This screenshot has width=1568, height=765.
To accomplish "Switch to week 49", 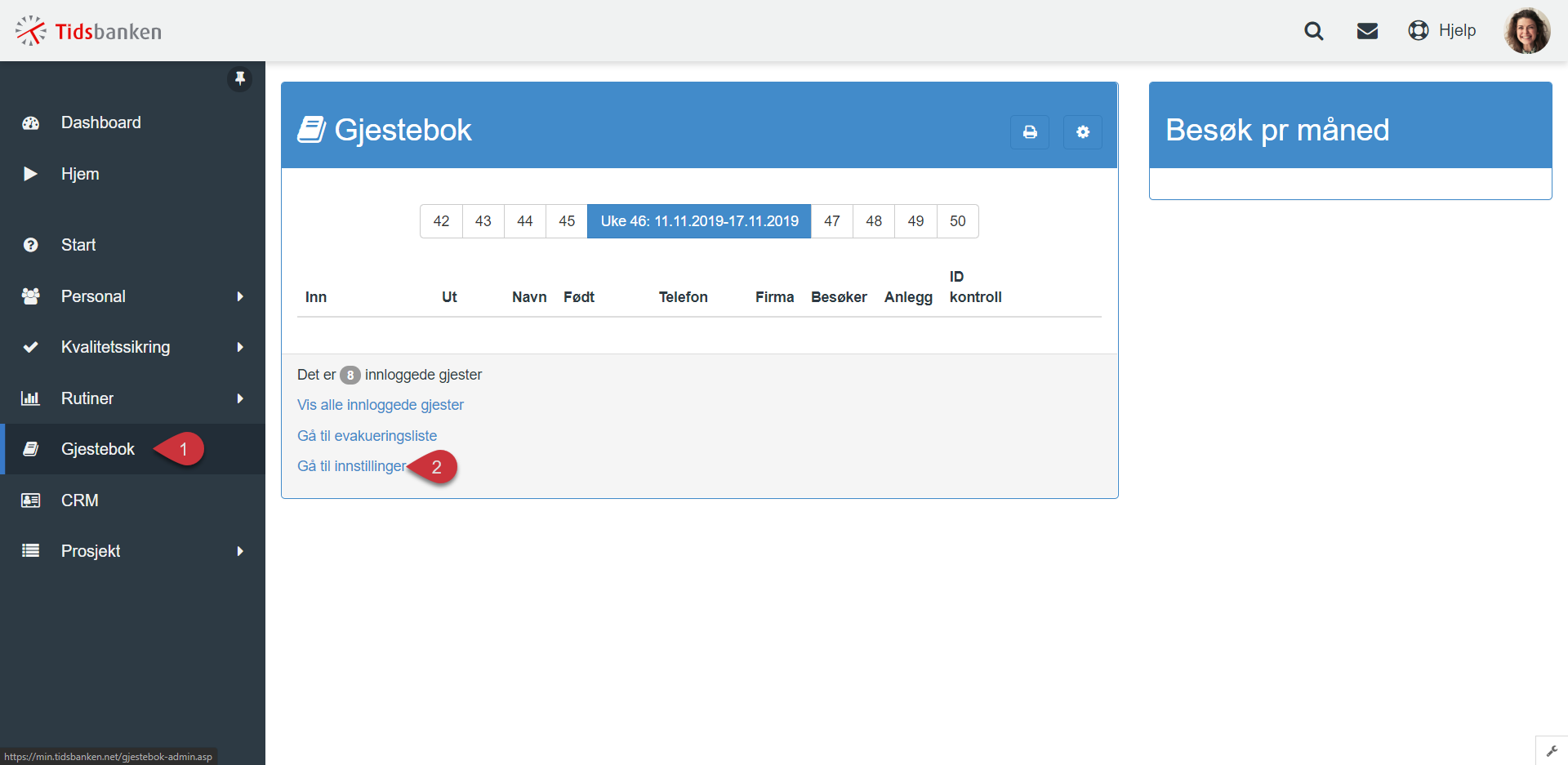I will pyautogui.click(x=916, y=221).
